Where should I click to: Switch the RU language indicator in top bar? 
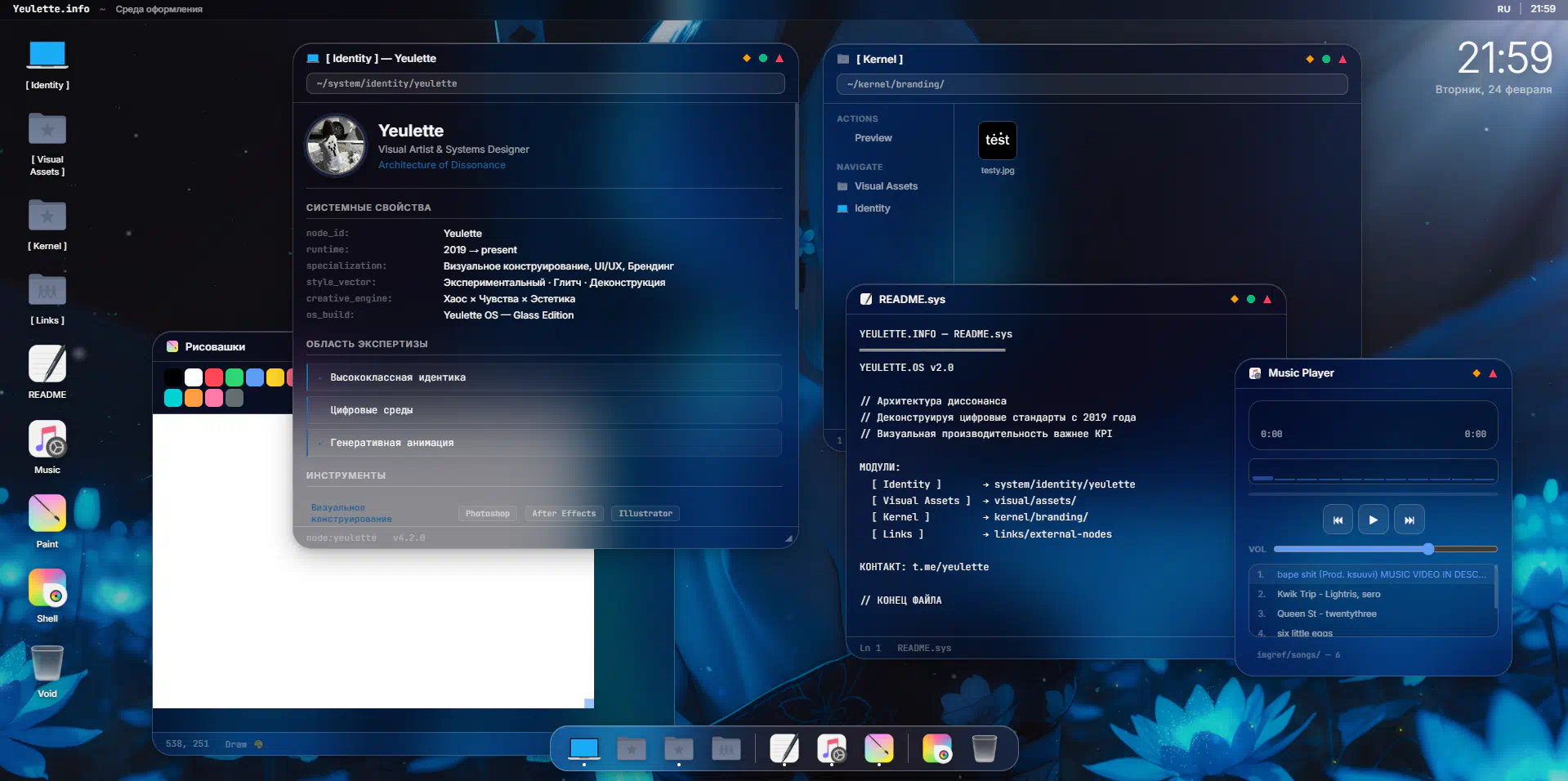(1503, 9)
